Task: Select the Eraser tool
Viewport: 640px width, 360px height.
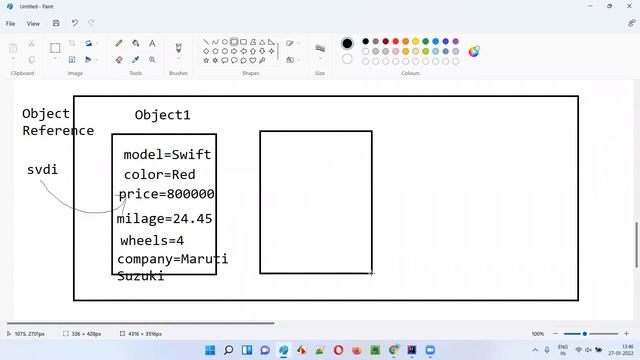Action: click(x=119, y=60)
